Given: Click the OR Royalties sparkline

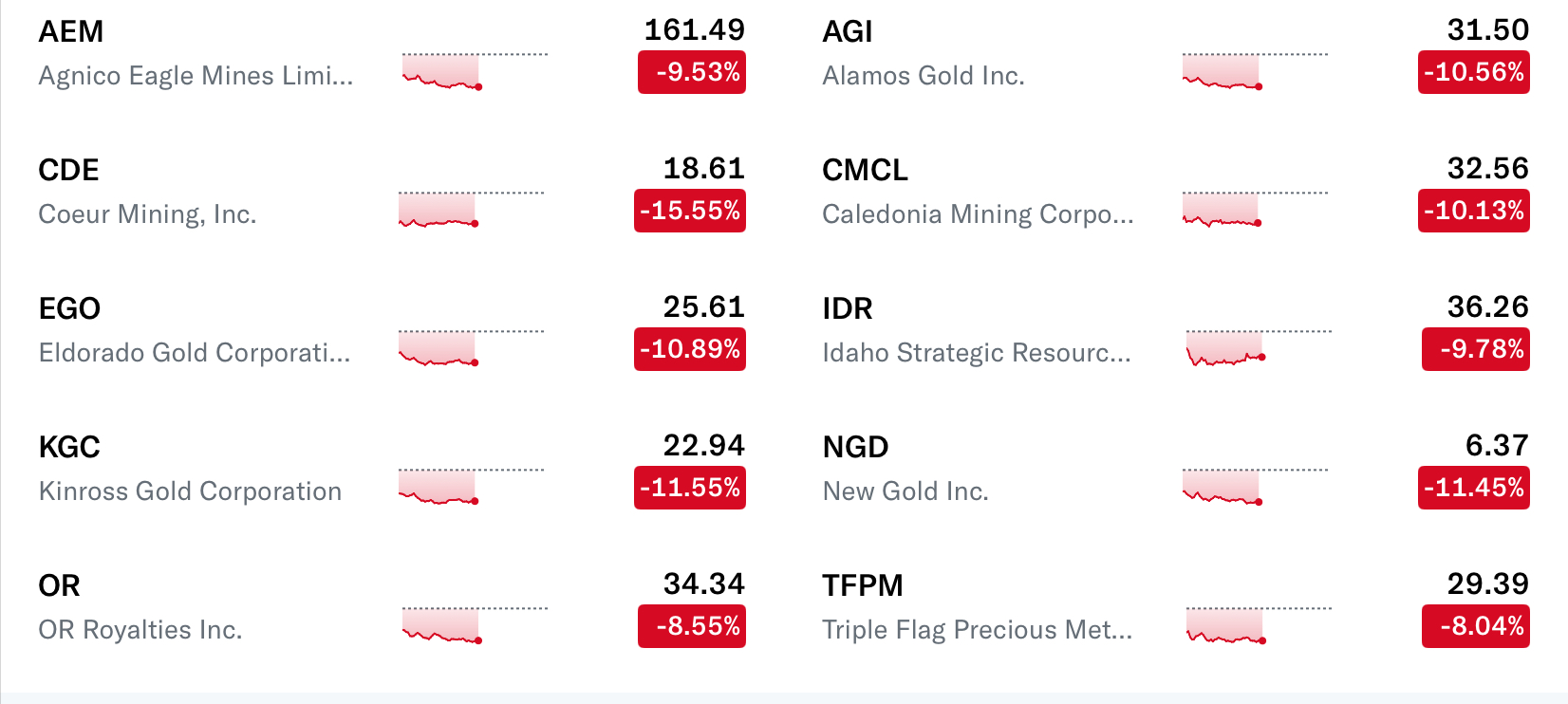Looking at the screenshot, I should 442,624.
